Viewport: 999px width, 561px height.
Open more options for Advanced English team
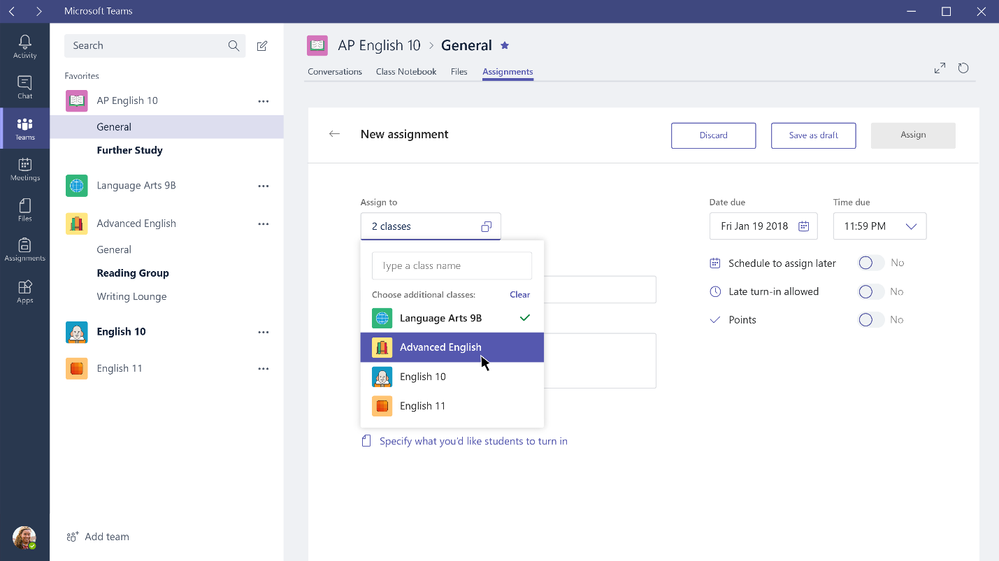263,224
